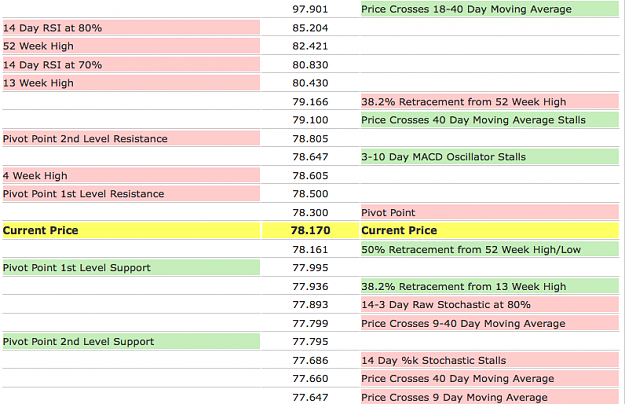This screenshot has width=625, height=404.
Task: Click the value 77.995
Action: (x=310, y=268)
